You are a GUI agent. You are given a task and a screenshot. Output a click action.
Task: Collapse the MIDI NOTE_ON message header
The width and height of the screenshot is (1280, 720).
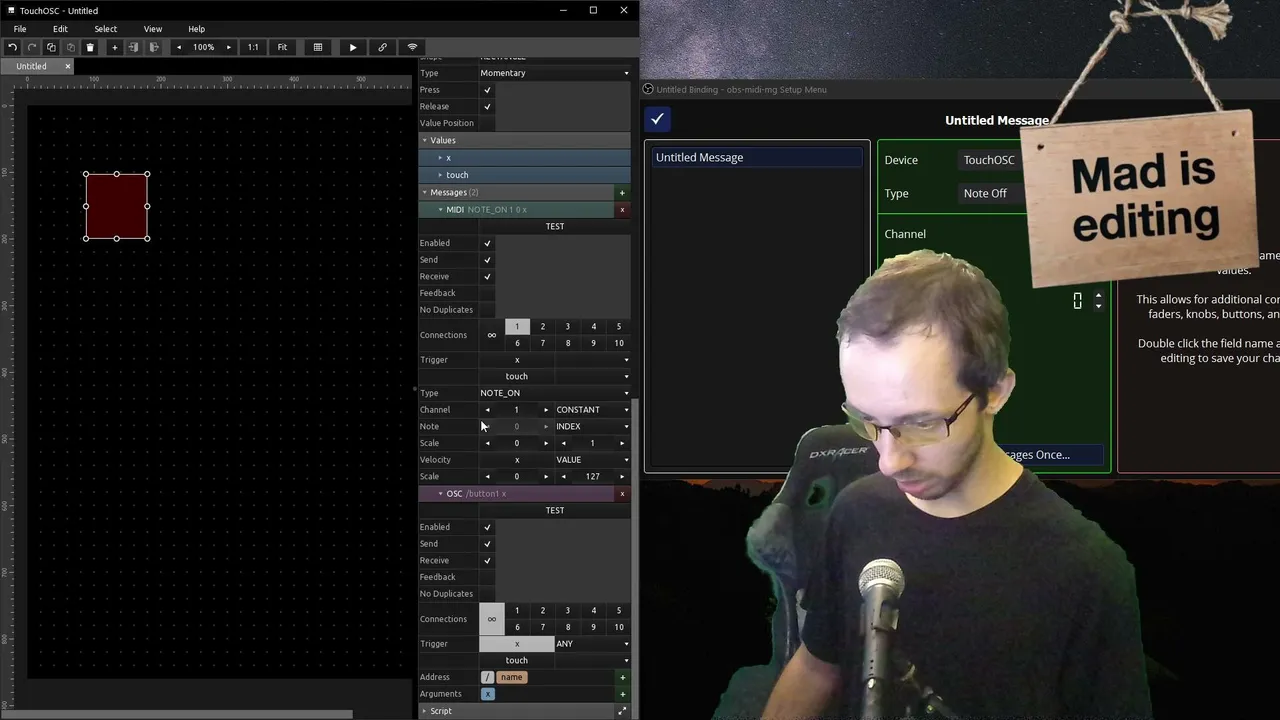440,210
